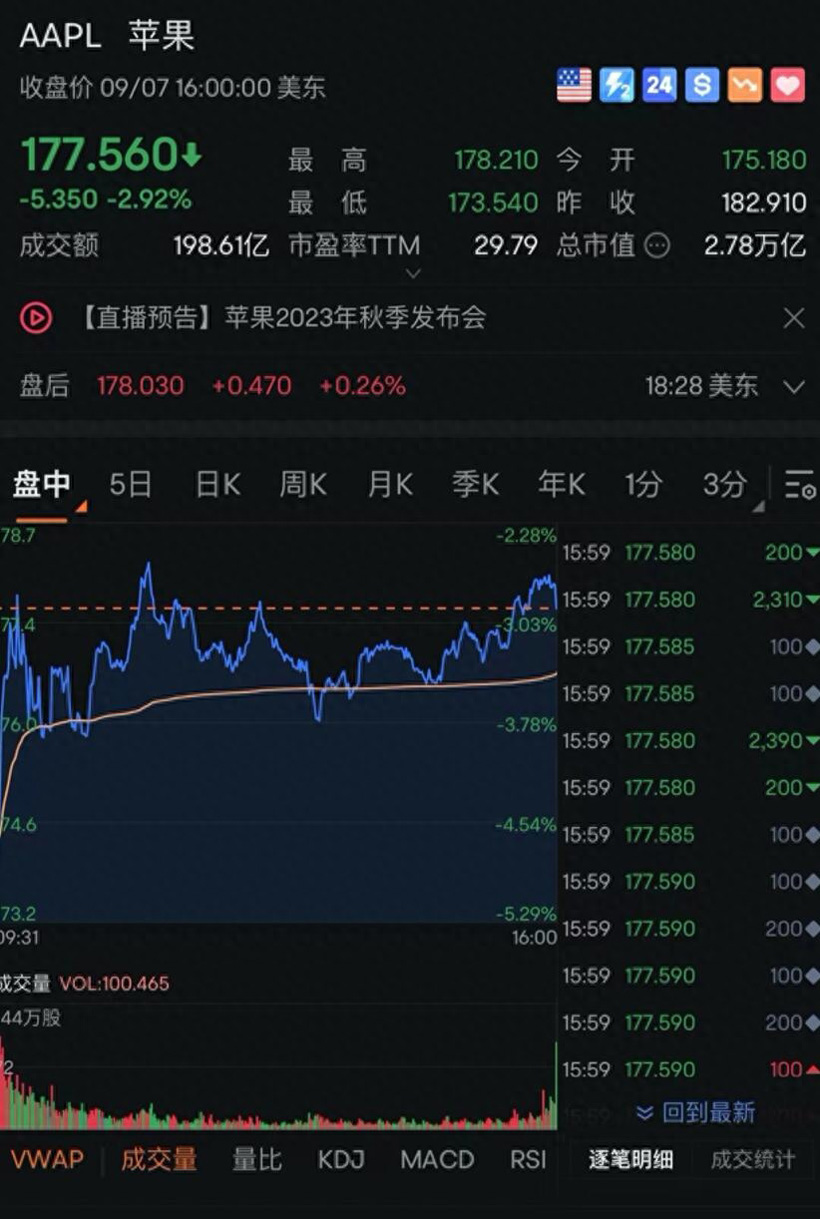820x1219 pixels.
Task: Switch to the 日K chart tab
Action: 217,485
